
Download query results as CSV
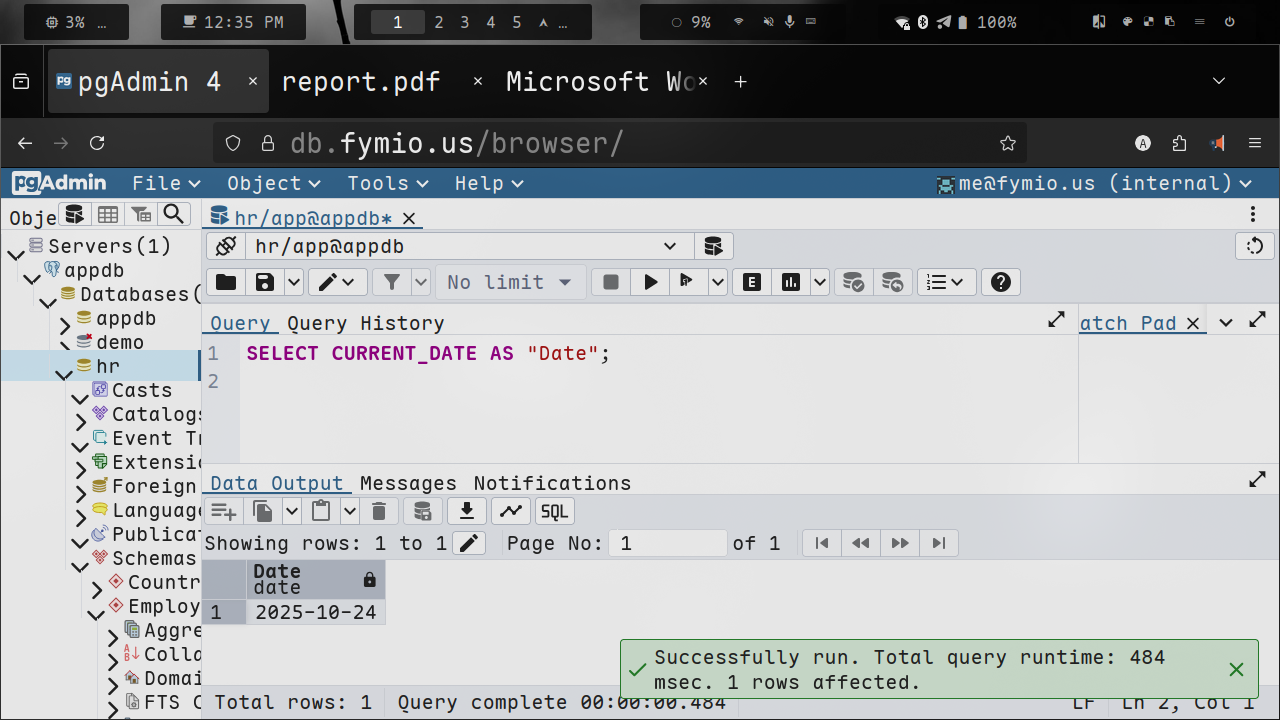[466, 512]
